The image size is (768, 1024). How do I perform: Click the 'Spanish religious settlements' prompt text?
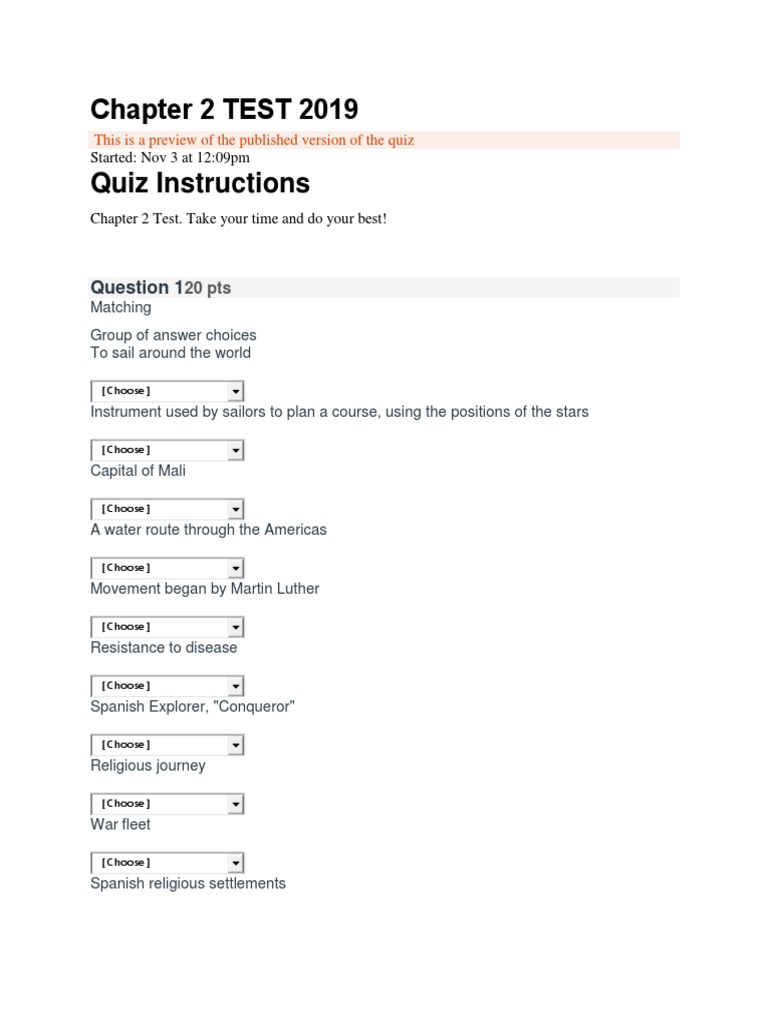tap(188, 883)
